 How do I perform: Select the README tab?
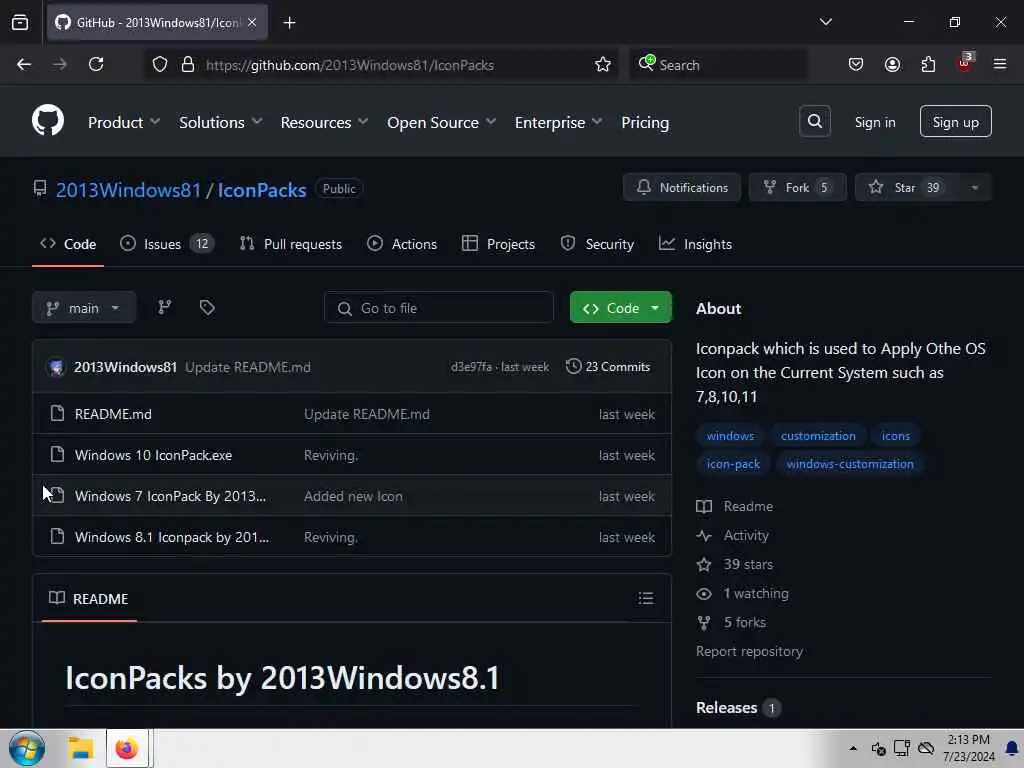[x=89, y=598]
